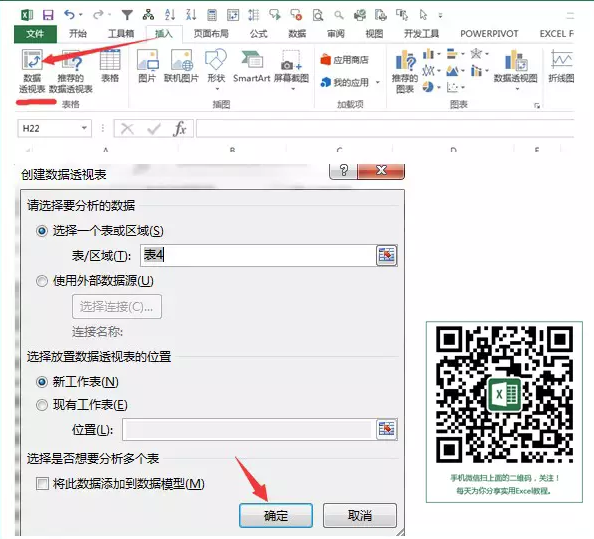This screenshot has width=594, height=539.
Task: Click the 取消 button
Action: click(360, 515)
